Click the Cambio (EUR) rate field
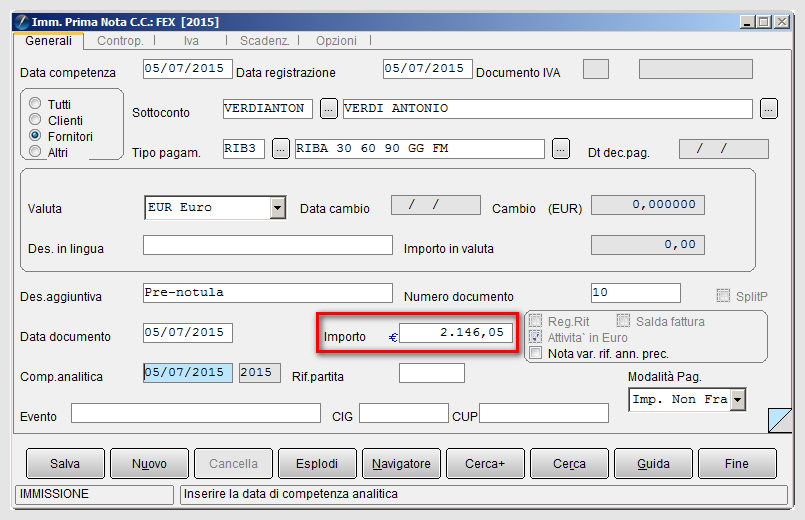This screenshot has width=805, height=520. 648,205
